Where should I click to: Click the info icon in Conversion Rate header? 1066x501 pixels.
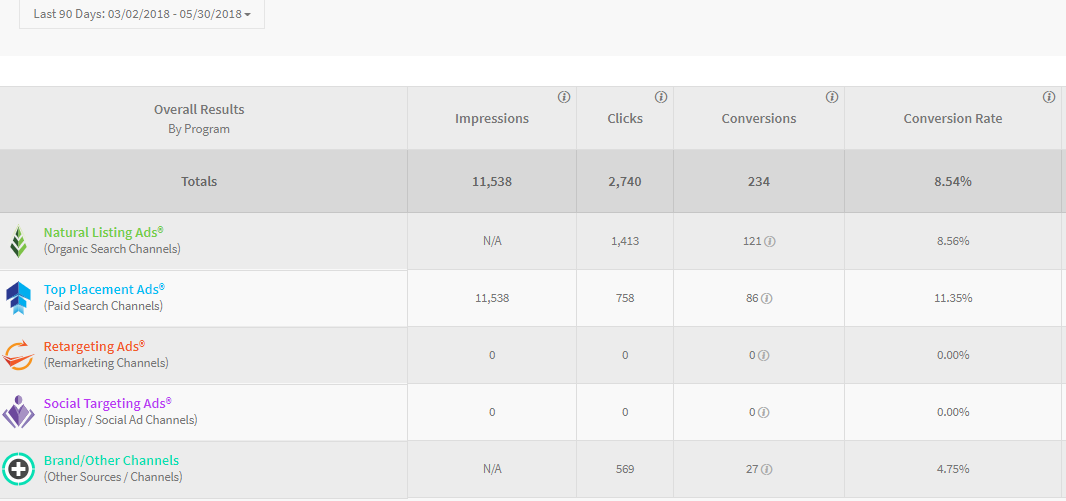1049,98
